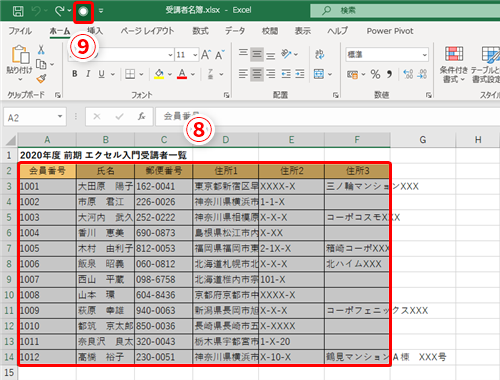500x380 pixels.
Task: Click Increase Decimal icon
Action: coord(408,74)
